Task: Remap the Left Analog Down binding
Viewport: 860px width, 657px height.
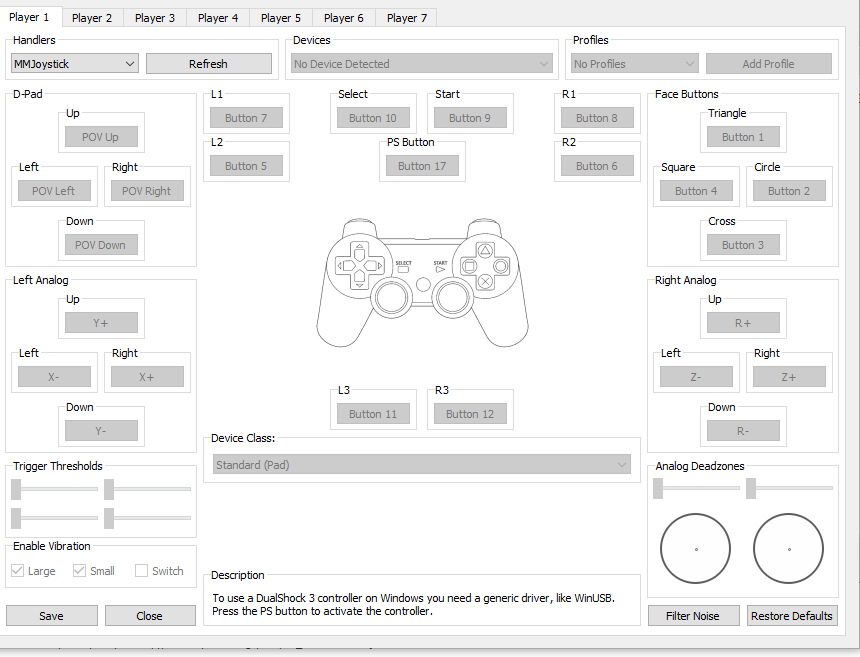Action: tap(101, 430)
